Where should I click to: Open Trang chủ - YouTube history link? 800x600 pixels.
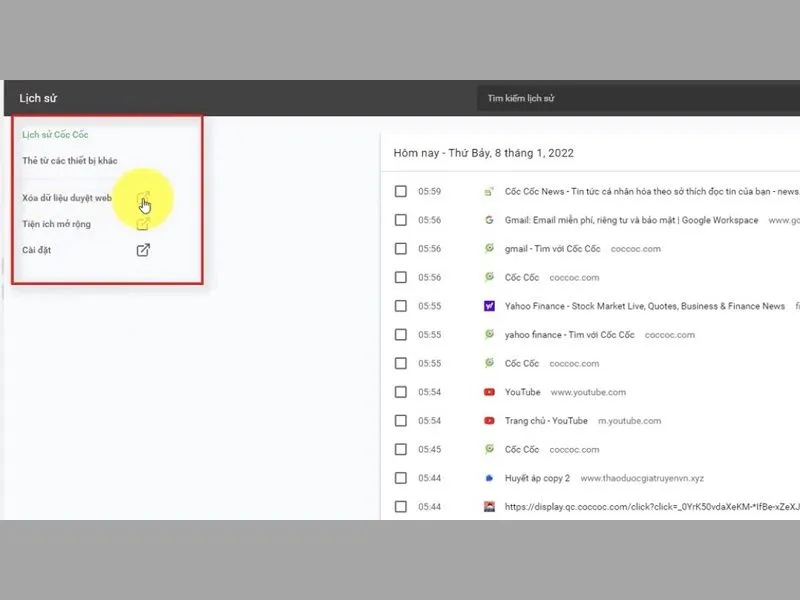coord(546,420)
